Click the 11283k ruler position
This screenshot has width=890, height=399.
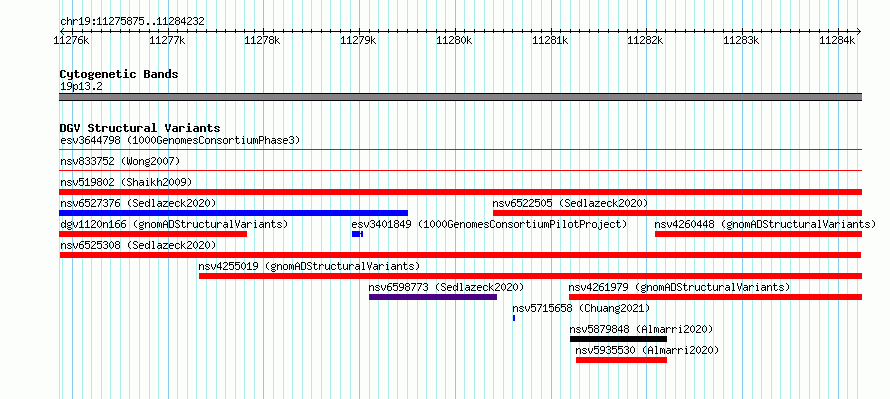(741, 40)
